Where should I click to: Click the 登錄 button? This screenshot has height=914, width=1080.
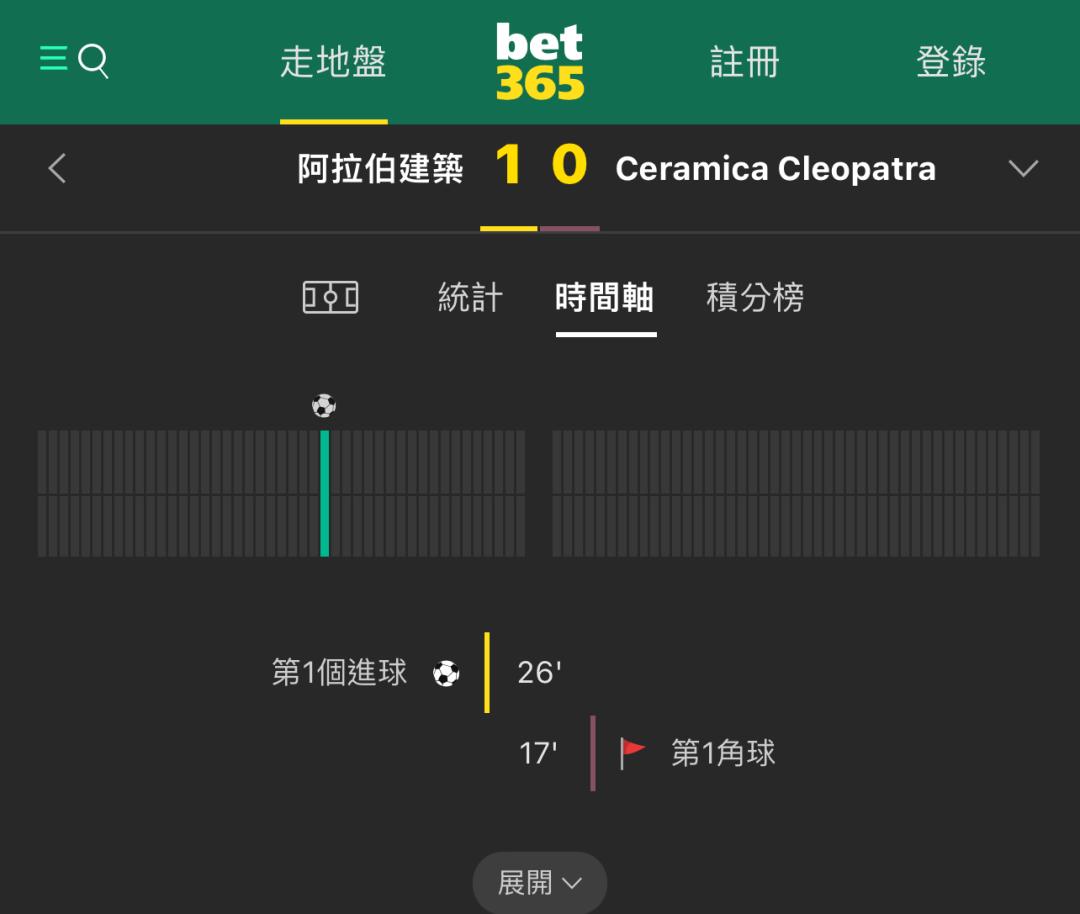[951, 62]
